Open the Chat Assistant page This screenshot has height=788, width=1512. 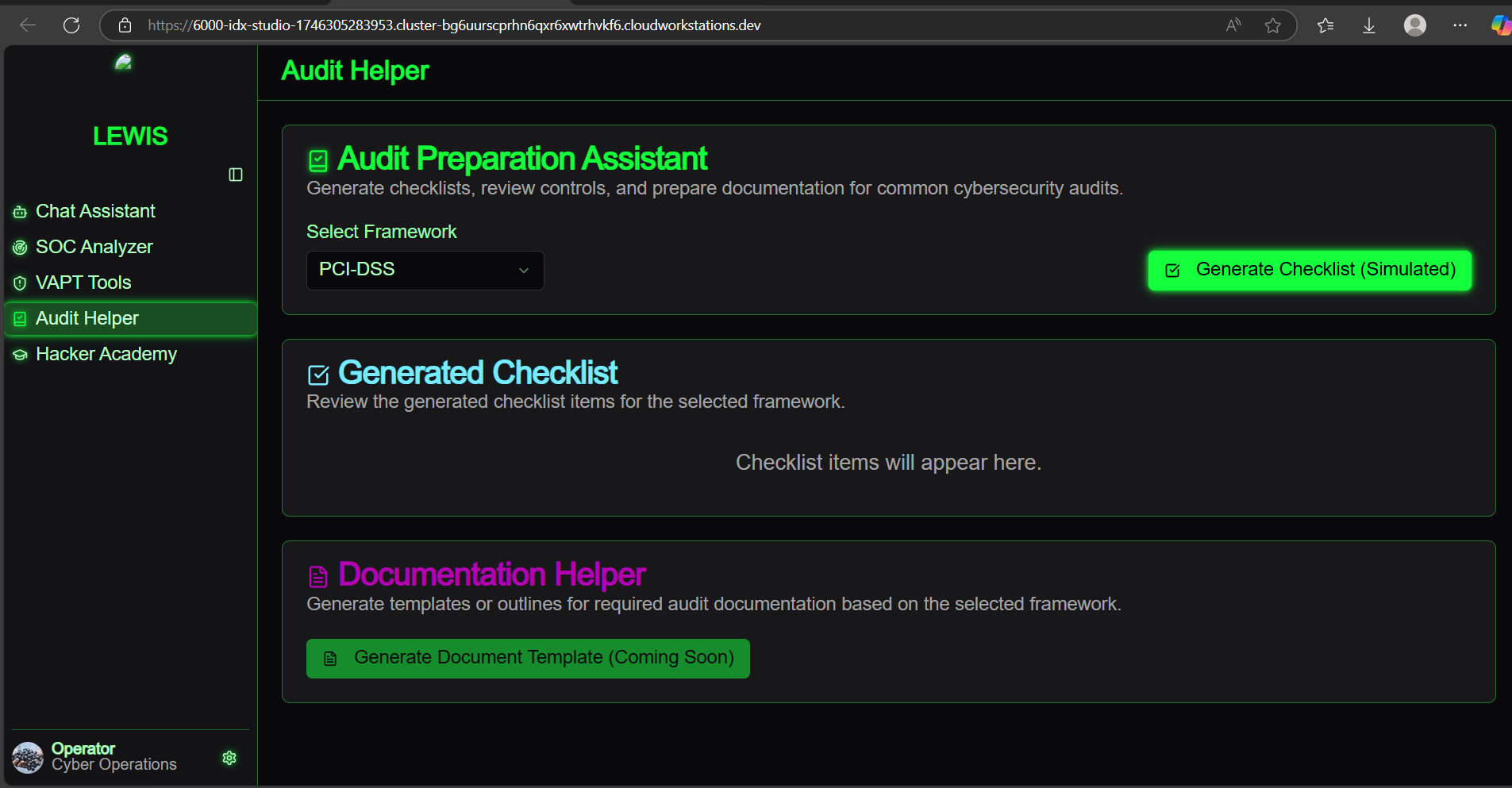(95, 211)
